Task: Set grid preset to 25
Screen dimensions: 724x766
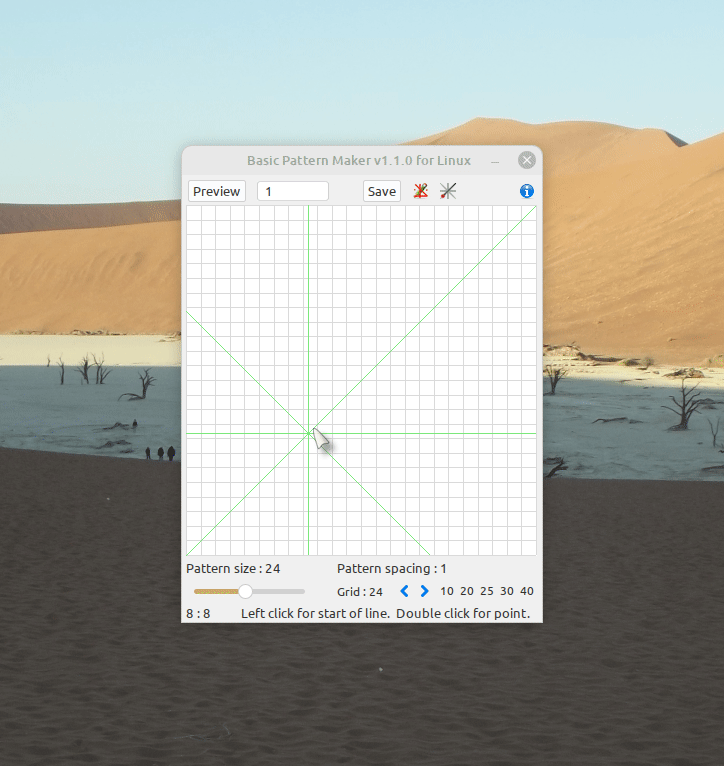Action: tap(487, 592)
